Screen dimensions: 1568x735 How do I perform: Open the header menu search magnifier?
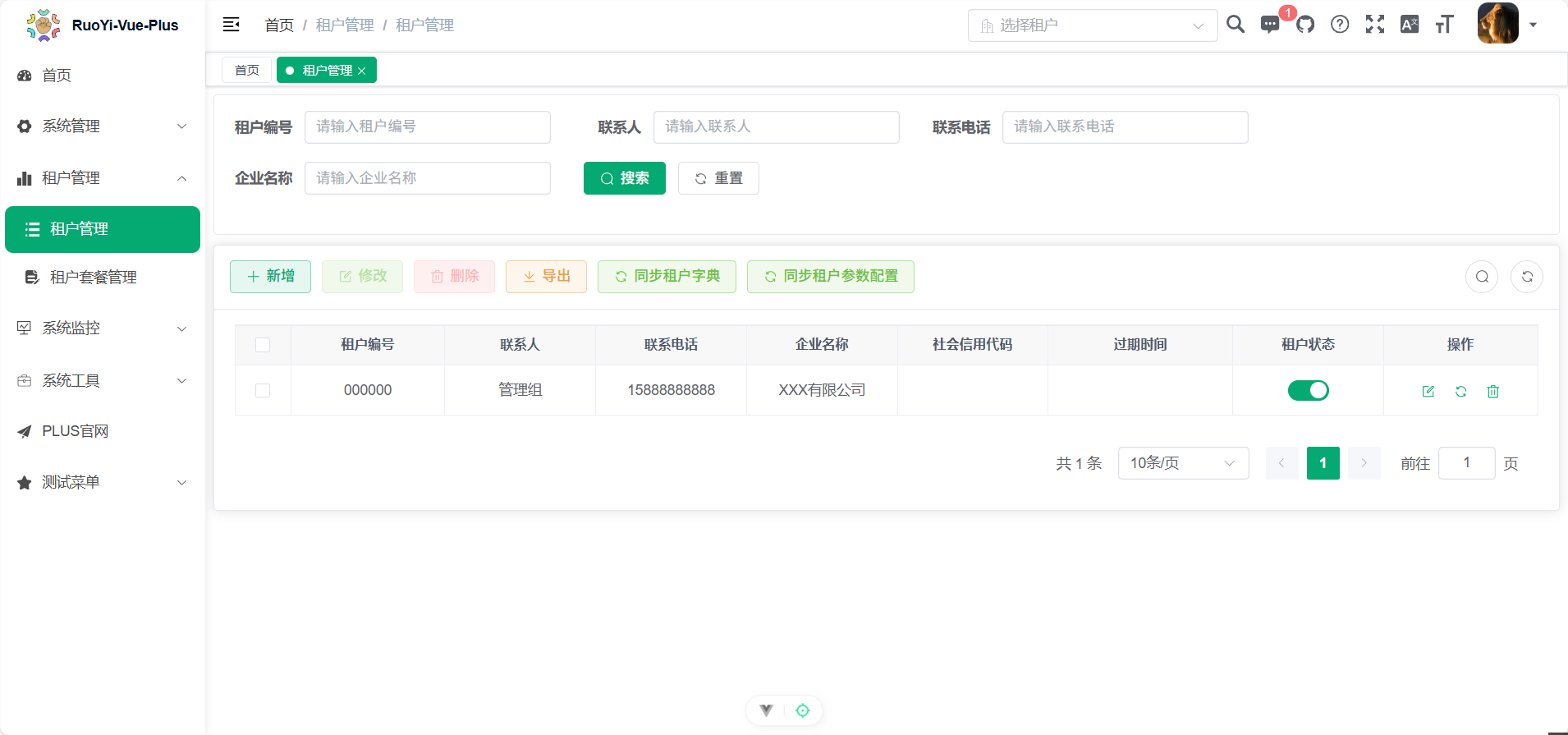(1235, 25)
